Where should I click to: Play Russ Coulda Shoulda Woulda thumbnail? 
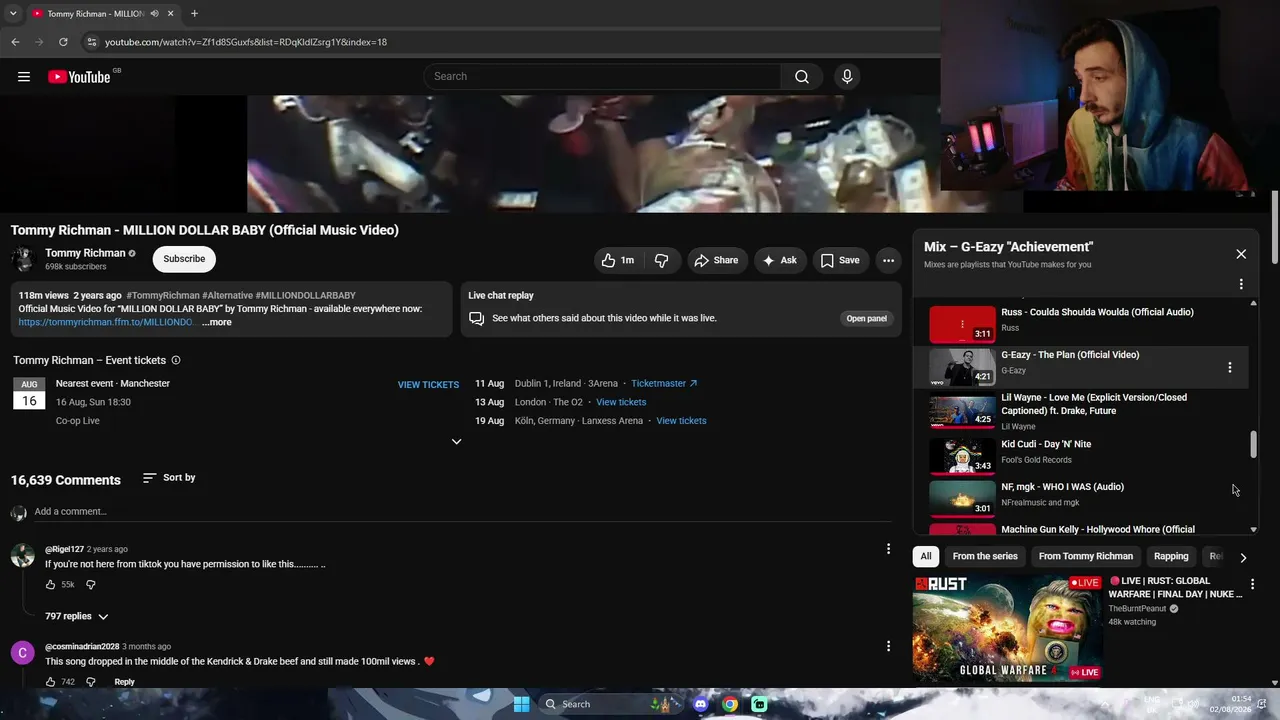point(962,324)
